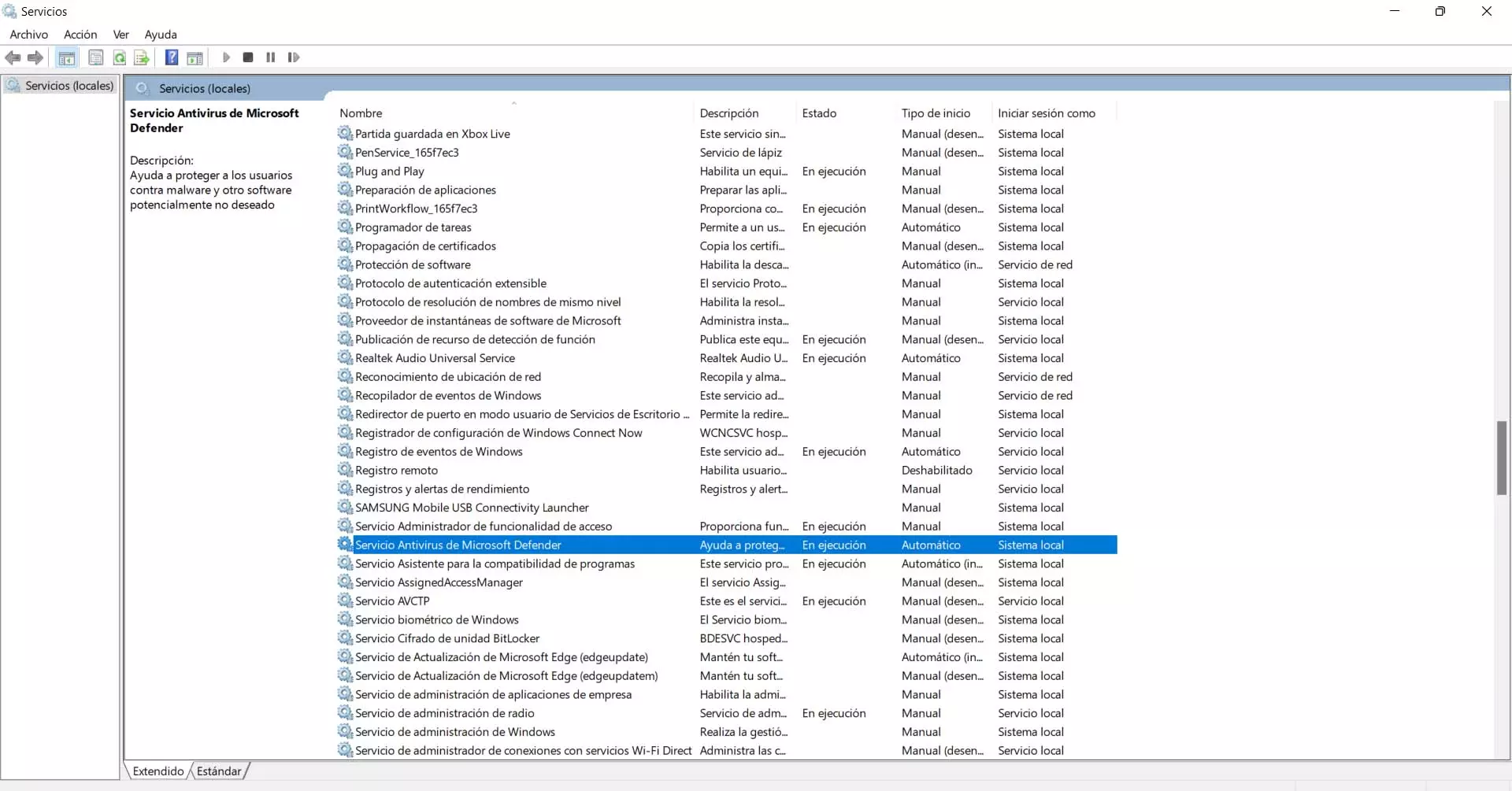The image size is (1512, 791).
Task: Click the blue Help question mark icon
Action: tap(172, 57)
